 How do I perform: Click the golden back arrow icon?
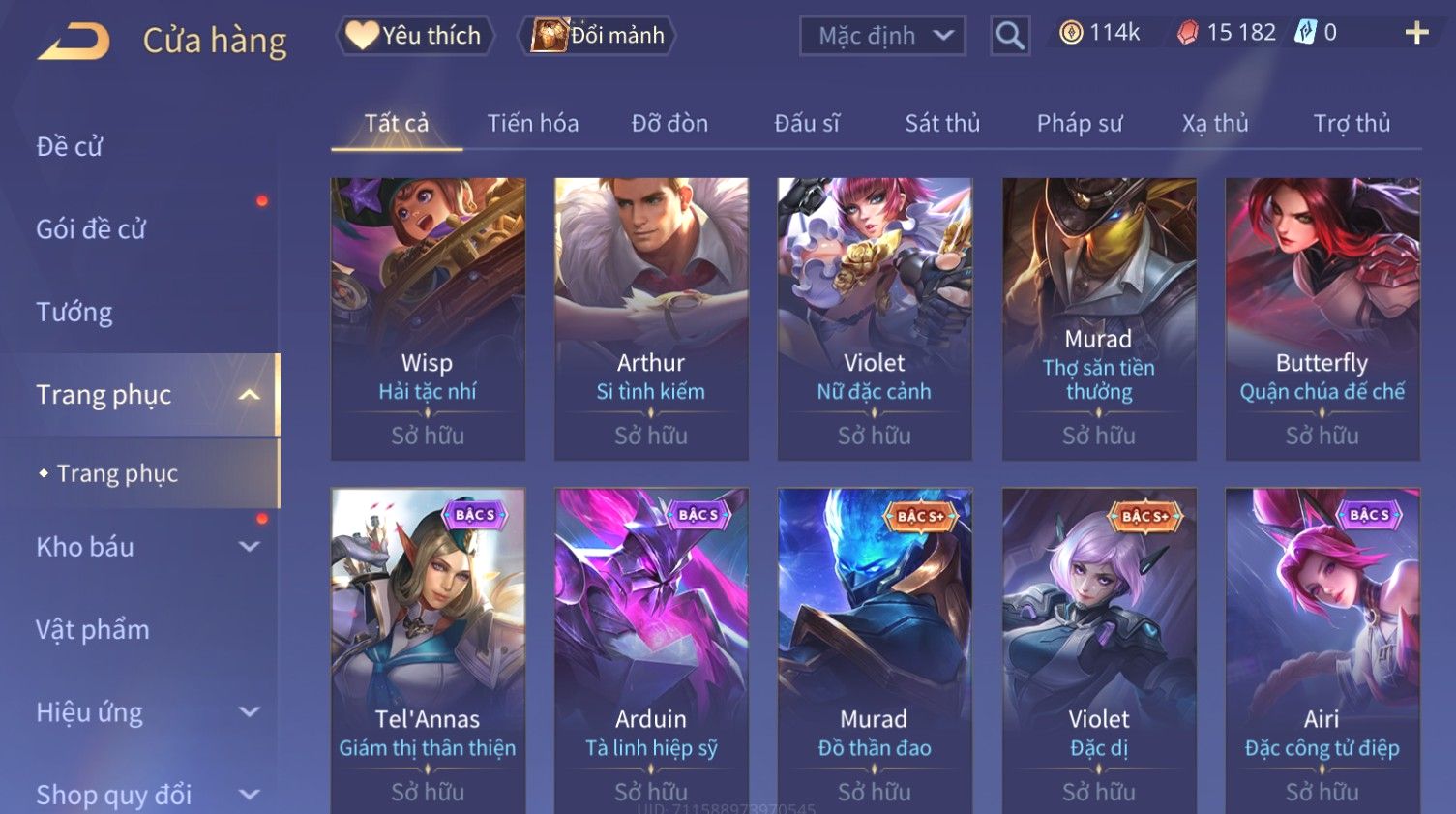(74, 42)
